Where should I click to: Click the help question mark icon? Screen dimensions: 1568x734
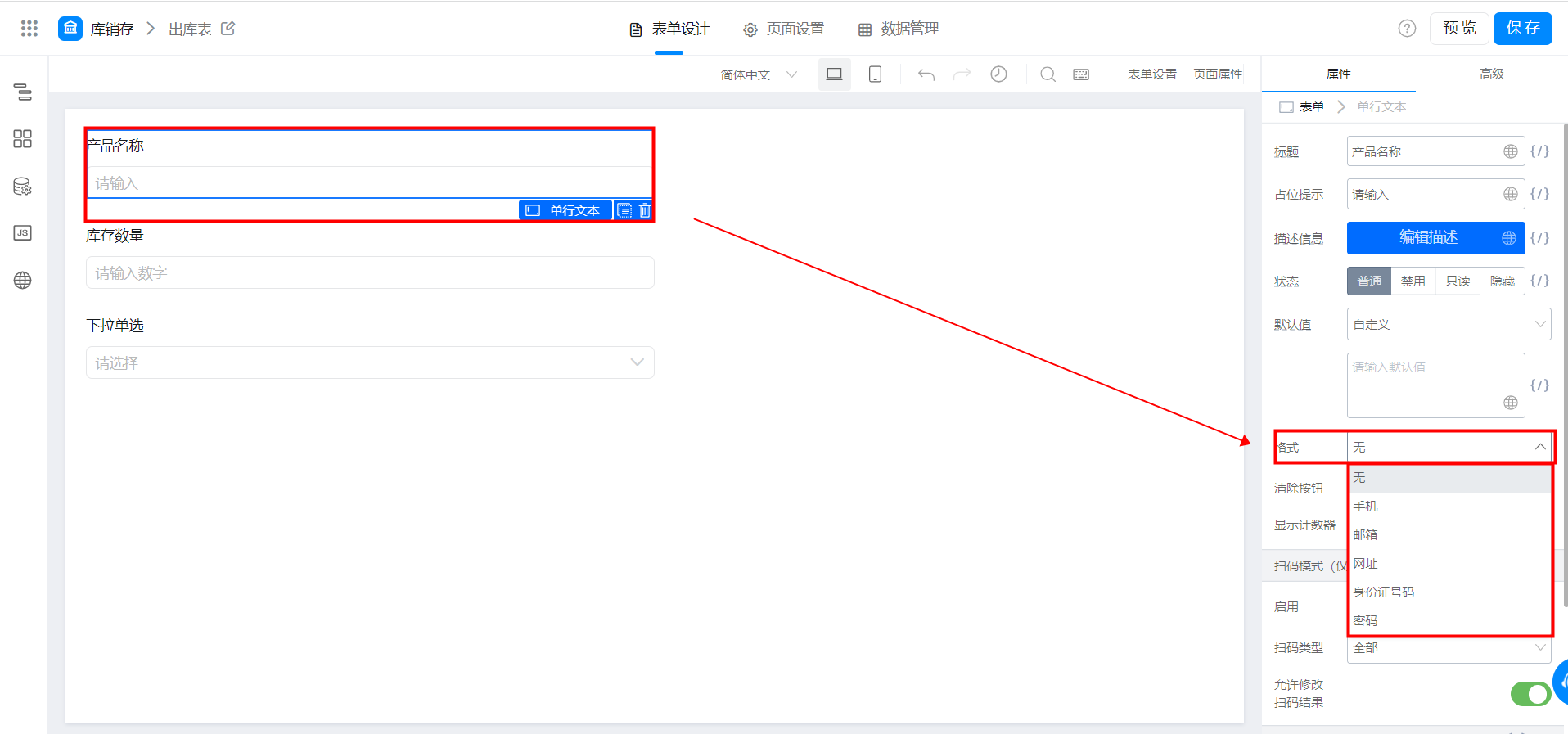(x=1407, y=29)
